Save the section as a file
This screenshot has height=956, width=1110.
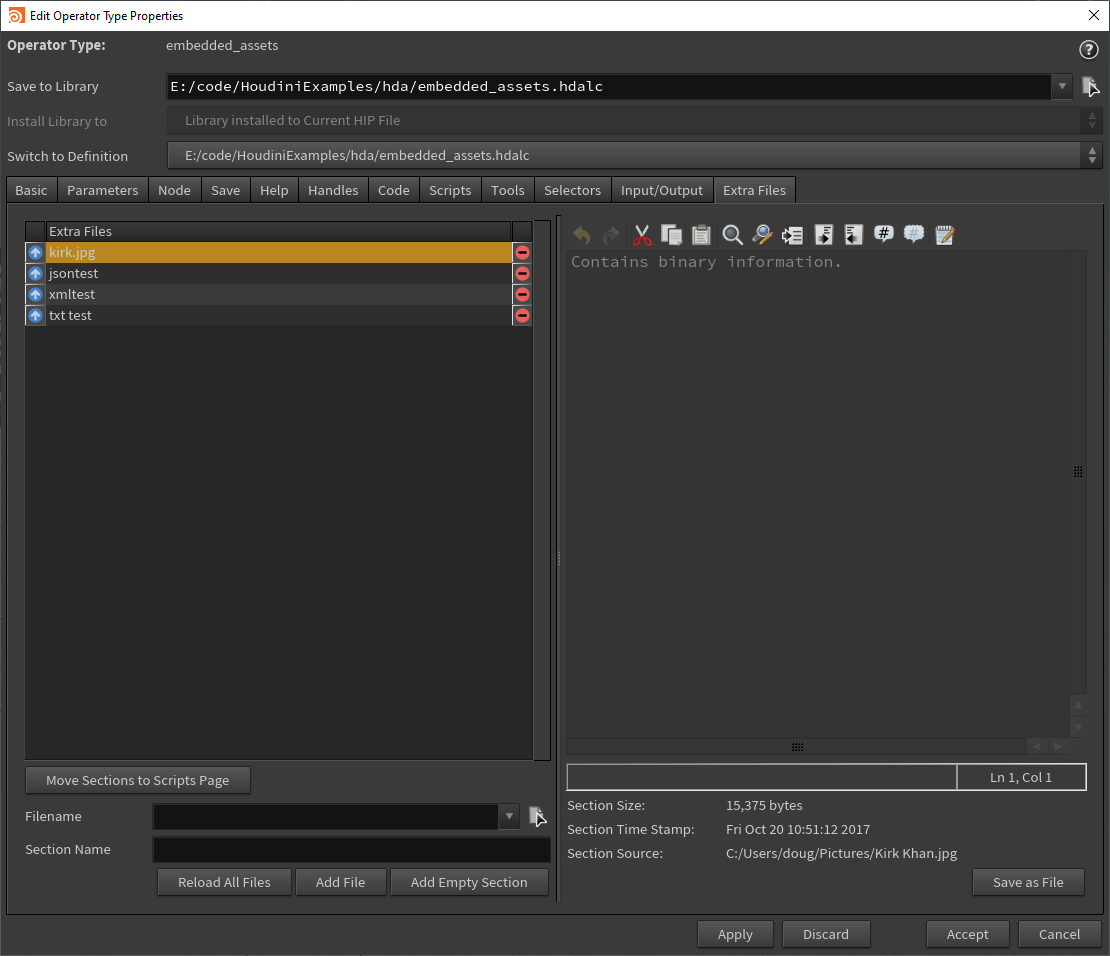coord(1028,882)
